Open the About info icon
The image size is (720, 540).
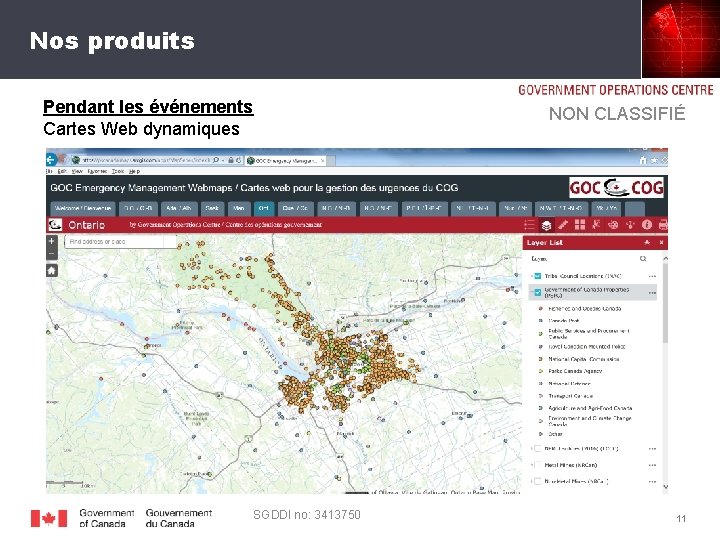(647, 225)
